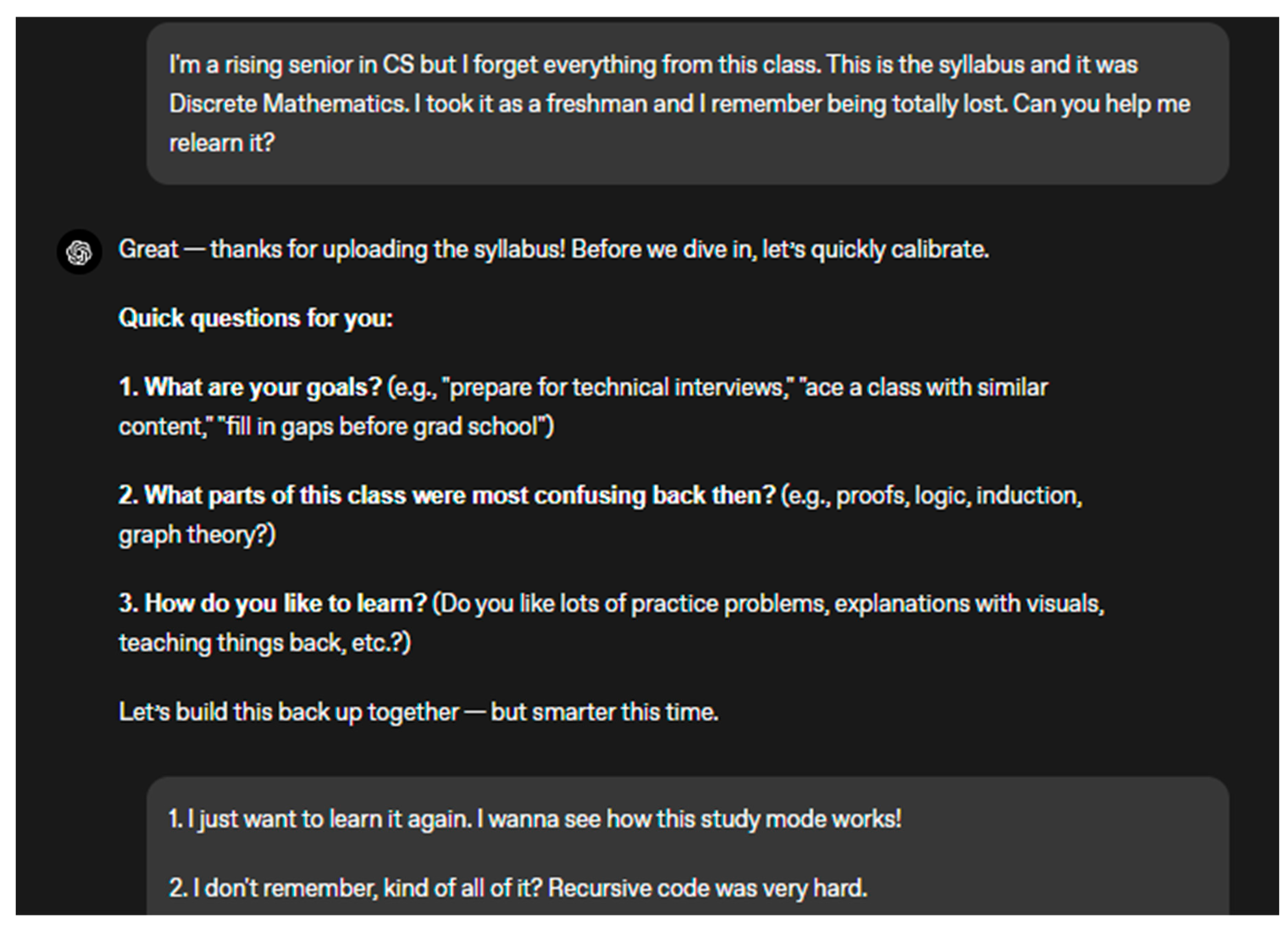Click the "Quick questions for you:" heading
Image resolution: width=1288 pixels, height=927 pixels.
[255, 318]
